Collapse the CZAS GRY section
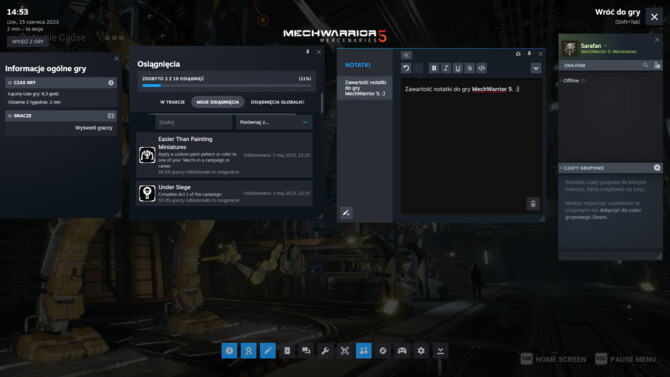Screen dimensions: 670x377 pos(9,82)
